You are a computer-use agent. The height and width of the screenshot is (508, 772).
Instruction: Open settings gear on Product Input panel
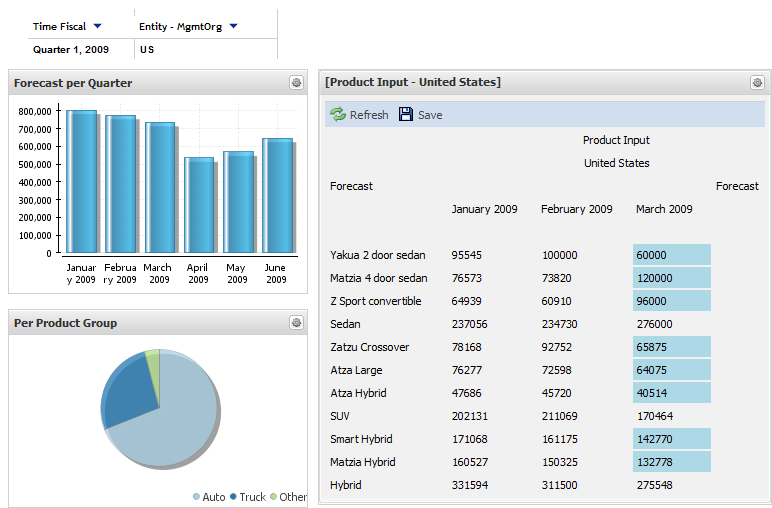pos(757,83)
